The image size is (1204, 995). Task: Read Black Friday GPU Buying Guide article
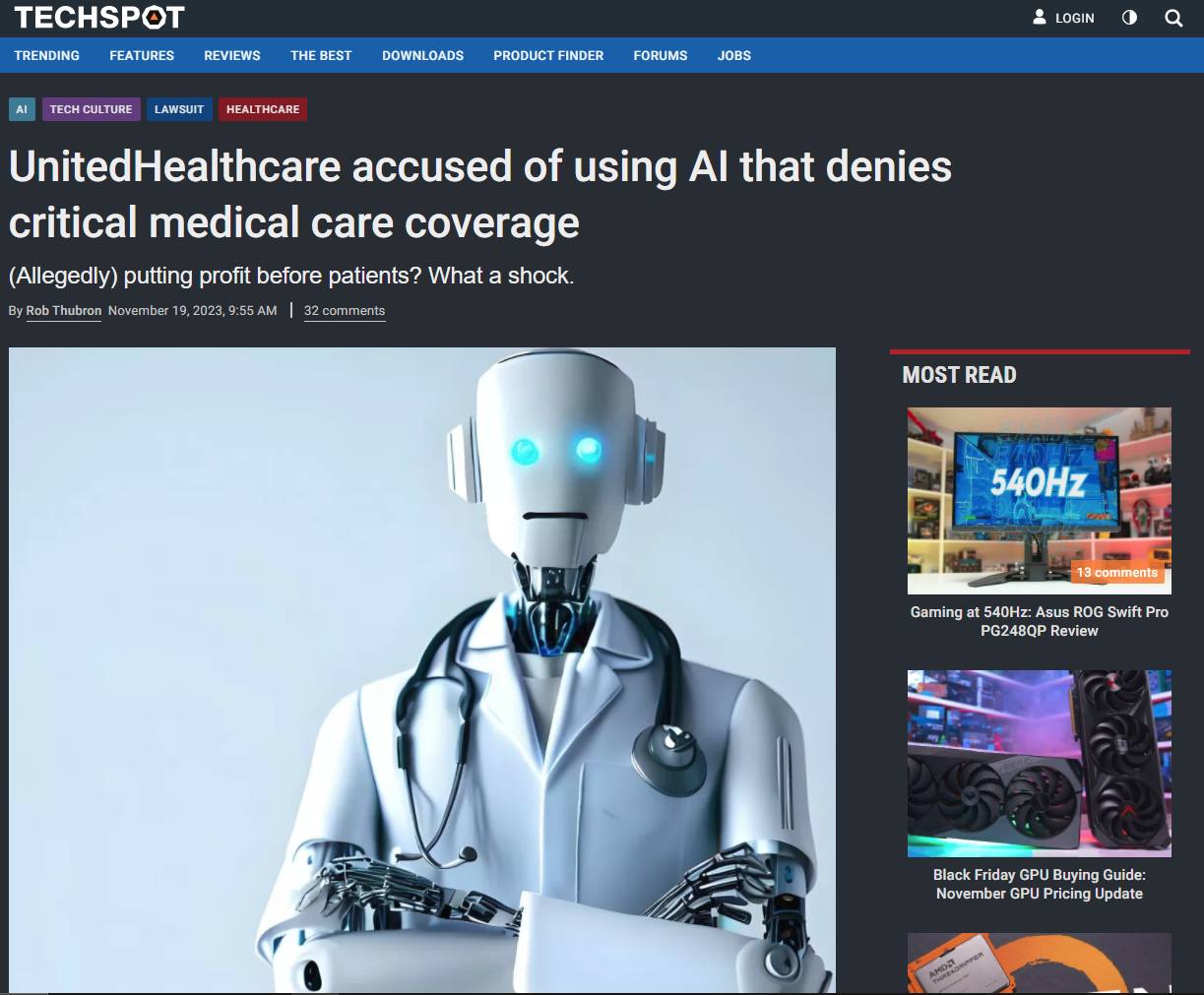(x=1040, y=884)
